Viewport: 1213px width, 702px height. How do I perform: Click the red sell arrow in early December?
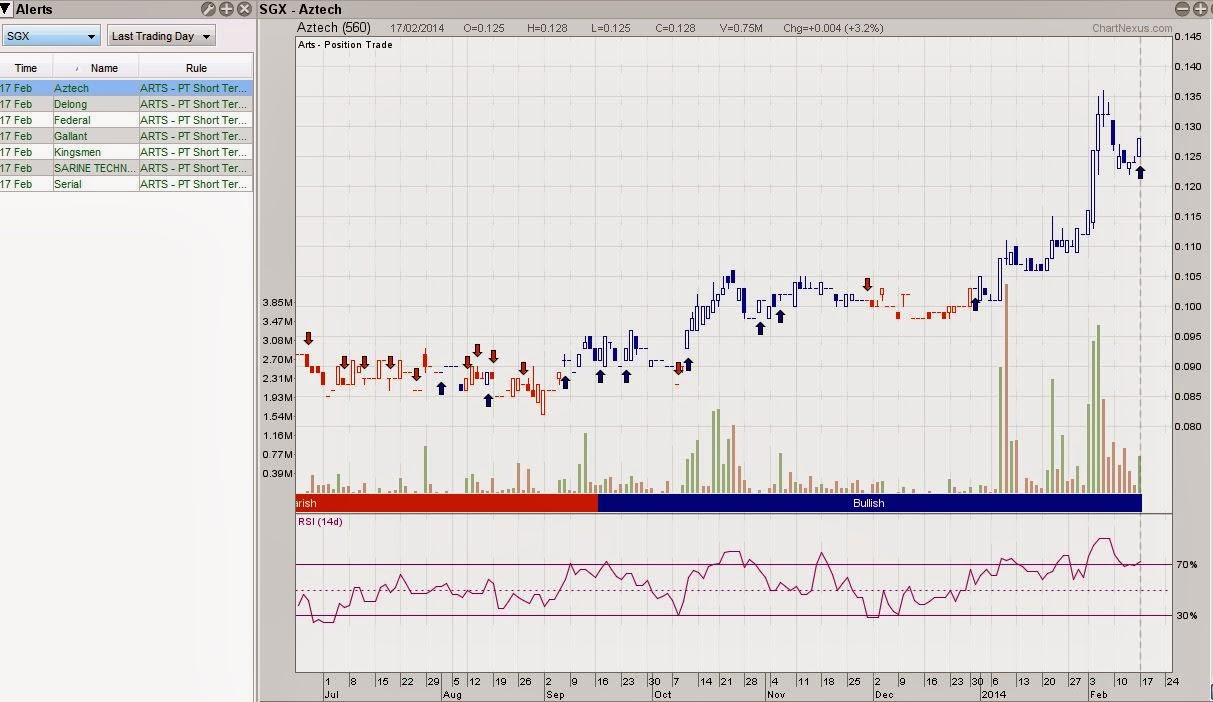[868, 284]
